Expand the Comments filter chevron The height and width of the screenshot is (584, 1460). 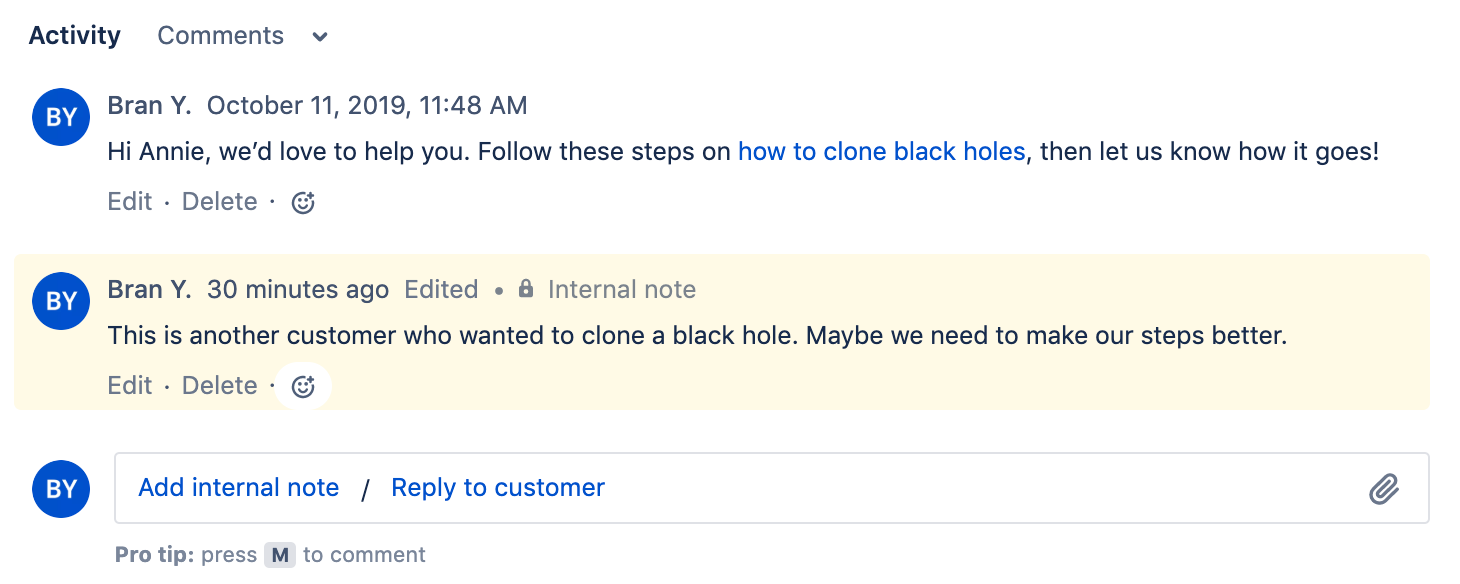pos(320,37)
